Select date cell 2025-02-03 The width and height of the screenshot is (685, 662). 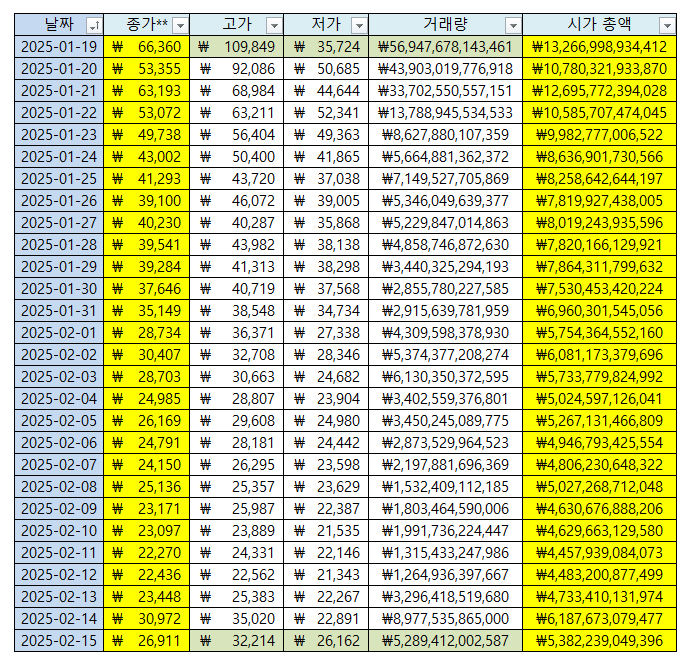pyautogui.click(x=59, y=377)
